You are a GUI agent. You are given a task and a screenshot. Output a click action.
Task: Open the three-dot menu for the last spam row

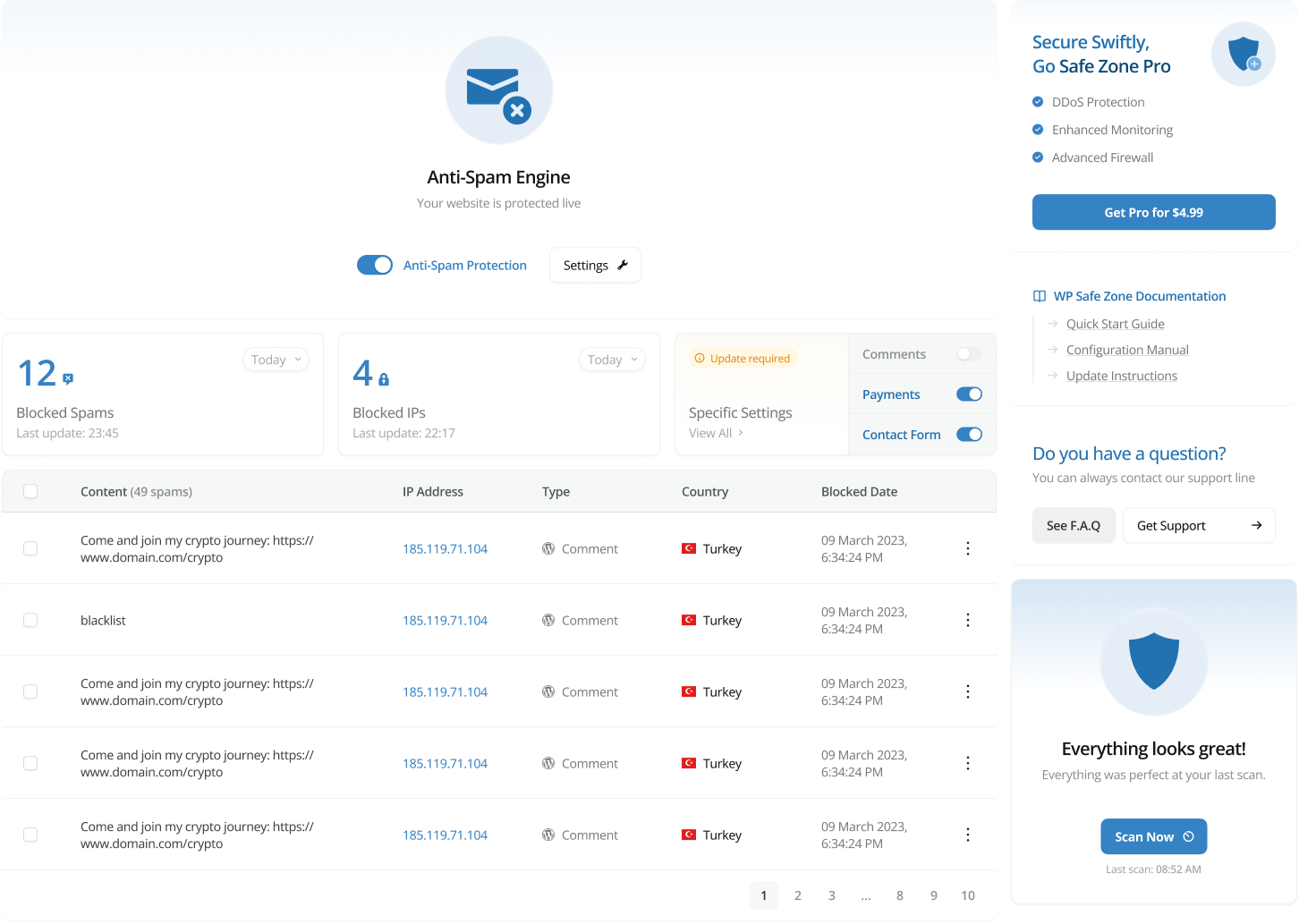pos(968,835)
